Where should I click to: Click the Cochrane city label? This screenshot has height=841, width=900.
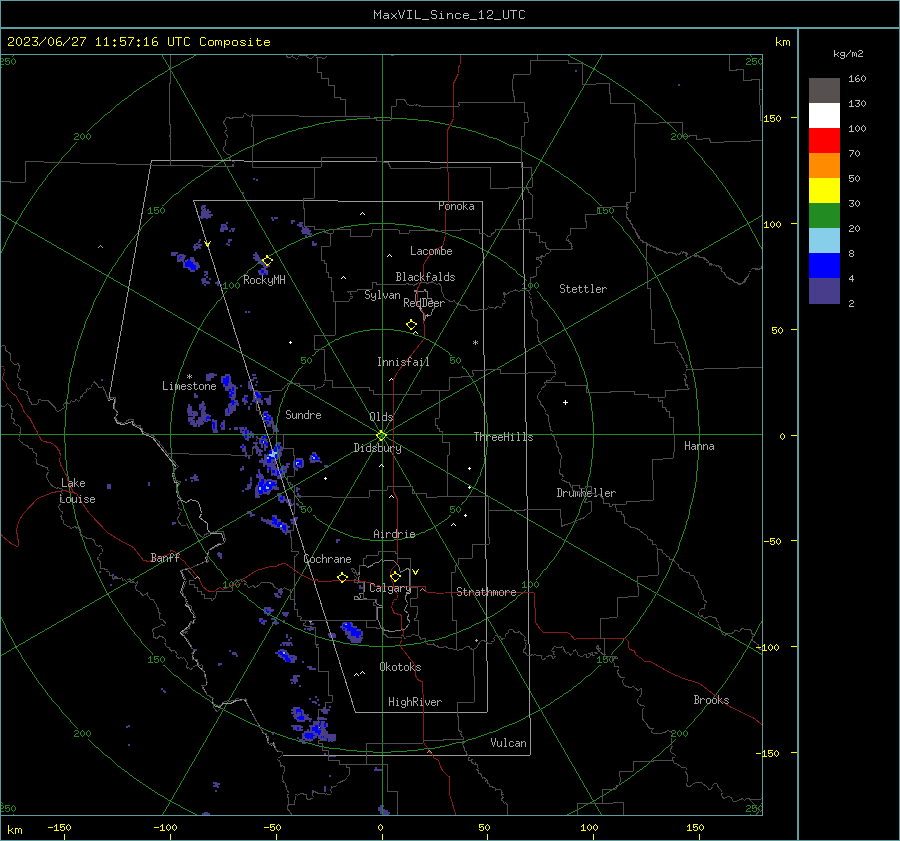coord(327,559)
